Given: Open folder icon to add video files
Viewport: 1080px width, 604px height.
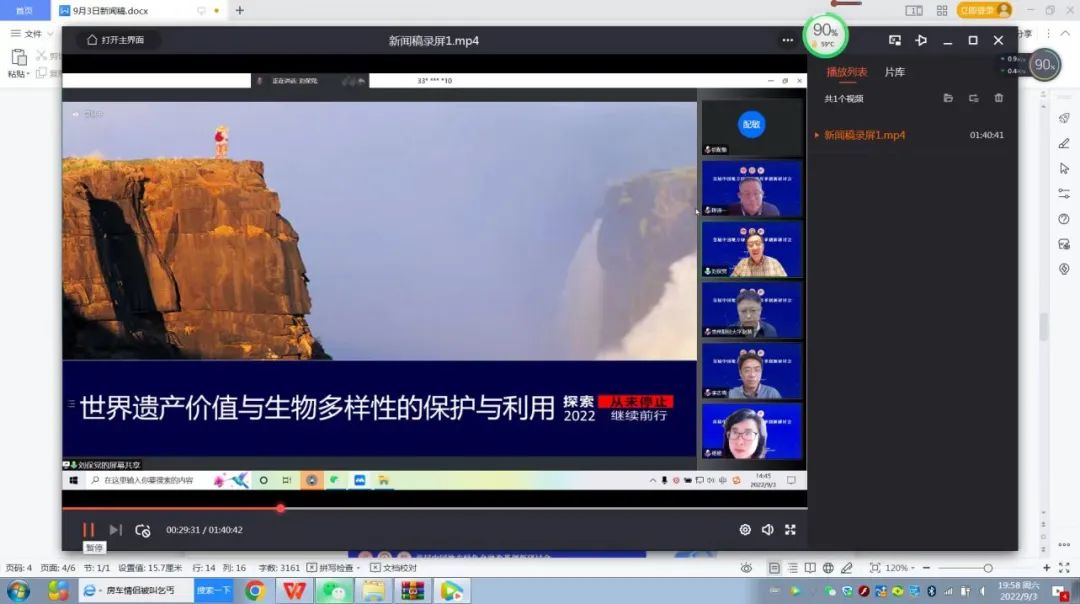Looking at the screenshot, I should (948, 98).
